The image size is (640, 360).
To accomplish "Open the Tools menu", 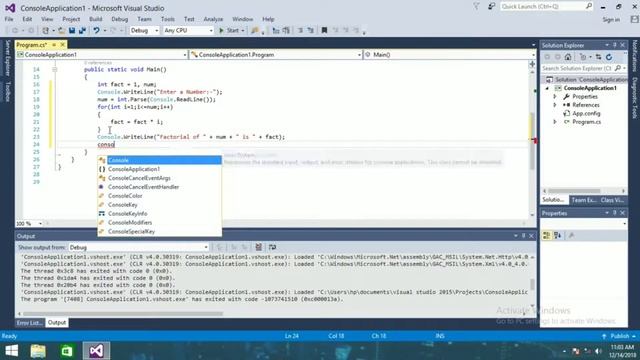I will click(168, 19).
